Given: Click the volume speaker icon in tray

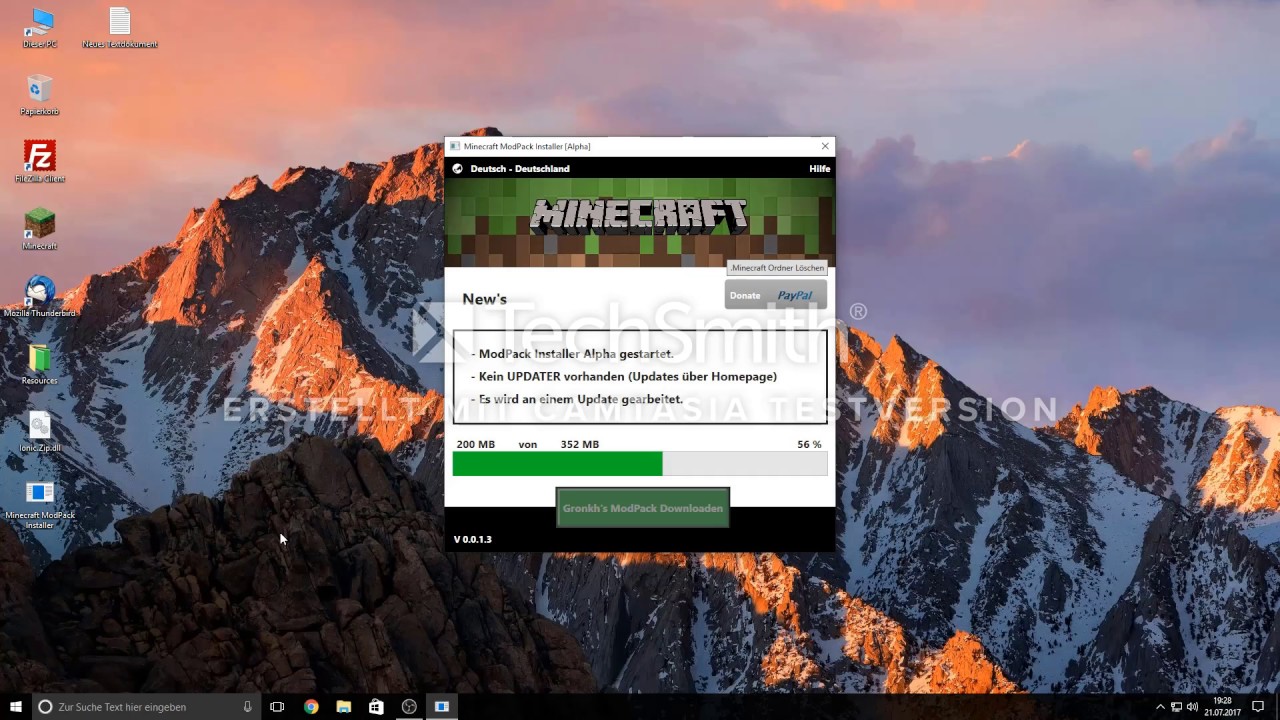Looking at the screenshot, I should 1192,707.
